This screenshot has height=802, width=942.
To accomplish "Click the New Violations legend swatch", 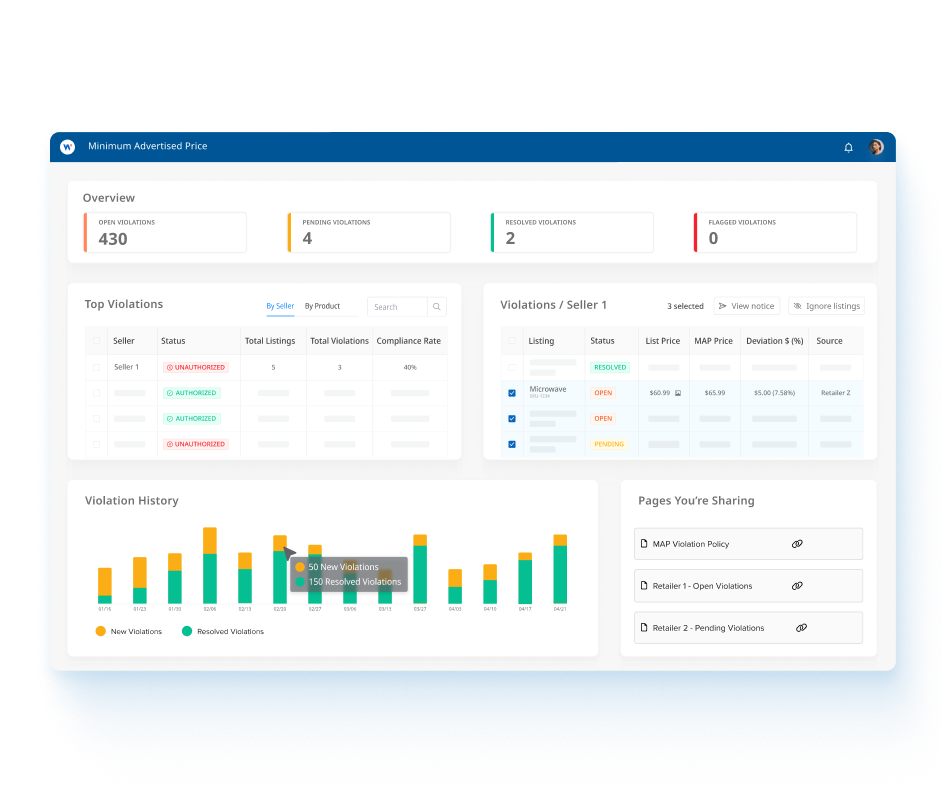I will coord(100,631).
